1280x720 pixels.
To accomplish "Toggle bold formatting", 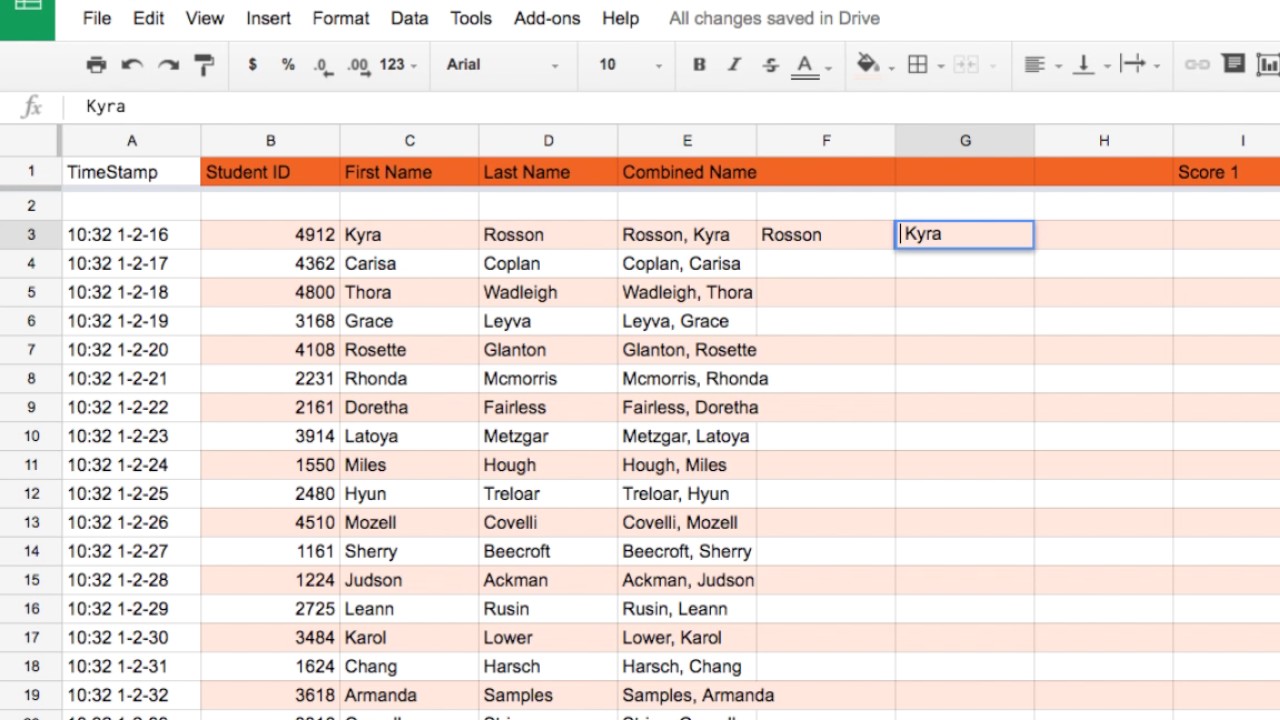I will click(x=699, y=65).
